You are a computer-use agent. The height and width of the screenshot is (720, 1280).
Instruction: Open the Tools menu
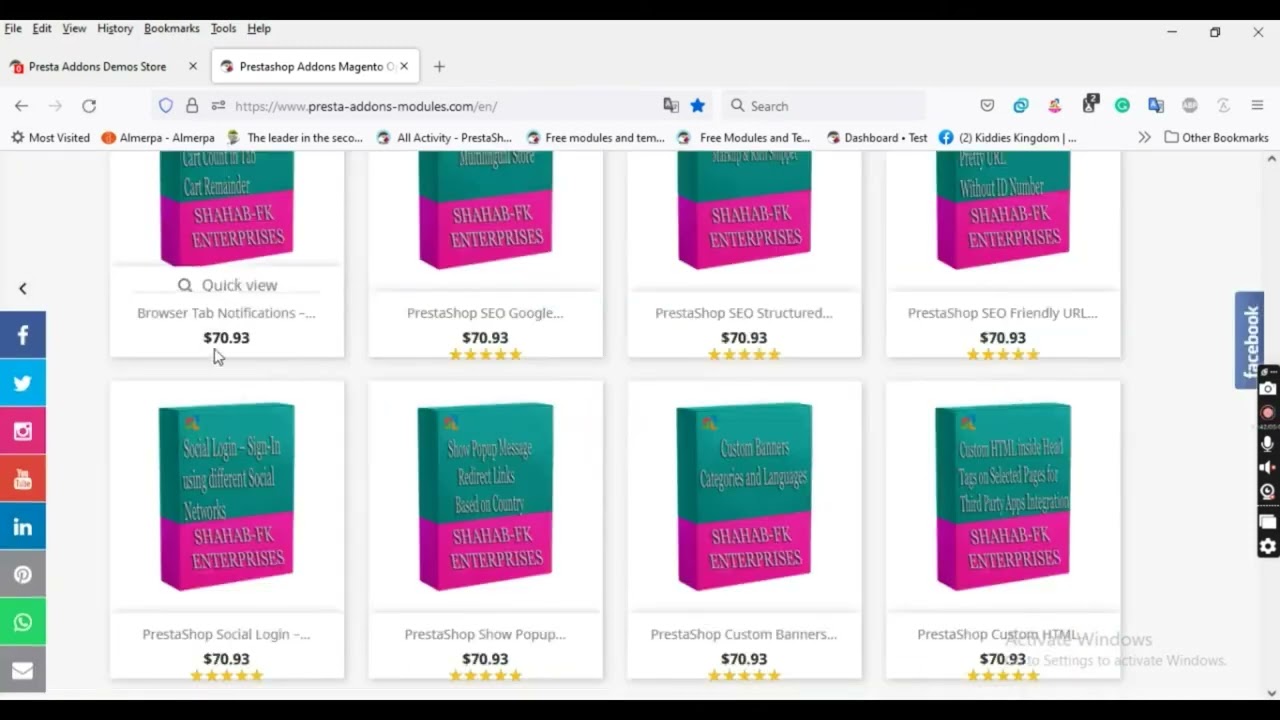[x=223, y=28]
